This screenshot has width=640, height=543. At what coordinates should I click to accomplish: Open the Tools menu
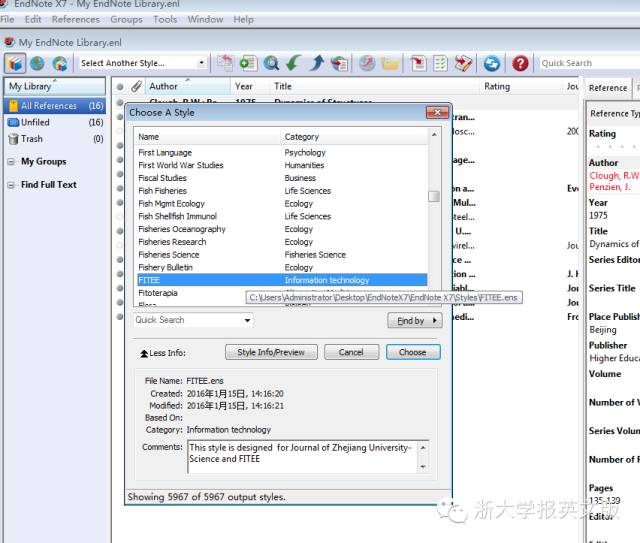(x=165, y=19)
